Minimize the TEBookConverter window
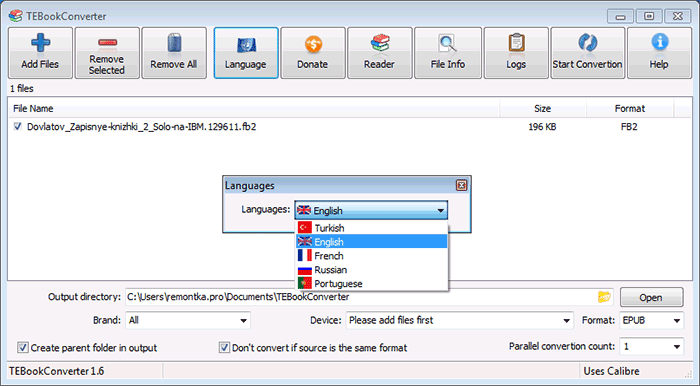 coord(620,17)
